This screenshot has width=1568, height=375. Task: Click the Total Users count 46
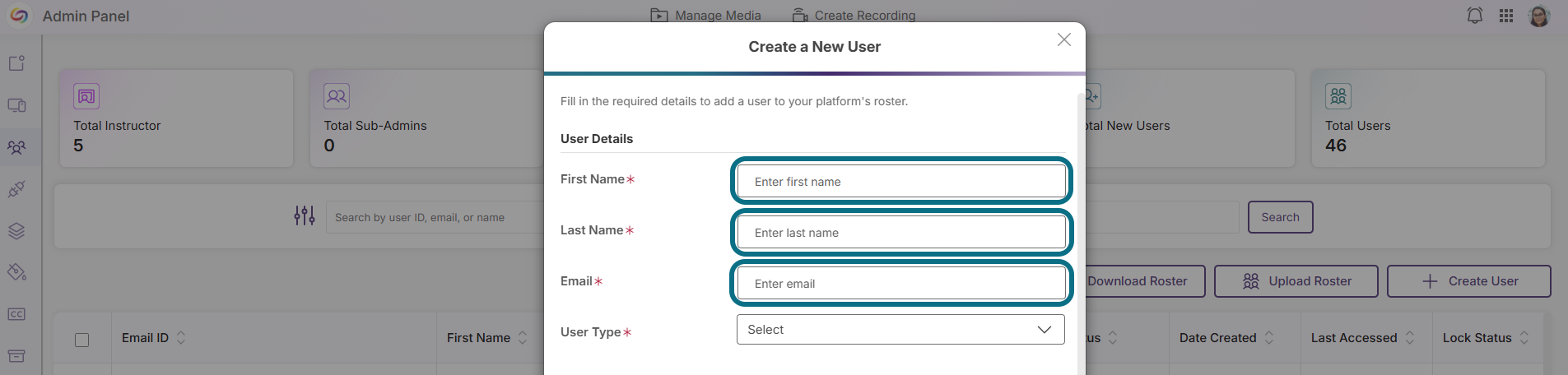pyautogui.click(x=1336, y=146)
